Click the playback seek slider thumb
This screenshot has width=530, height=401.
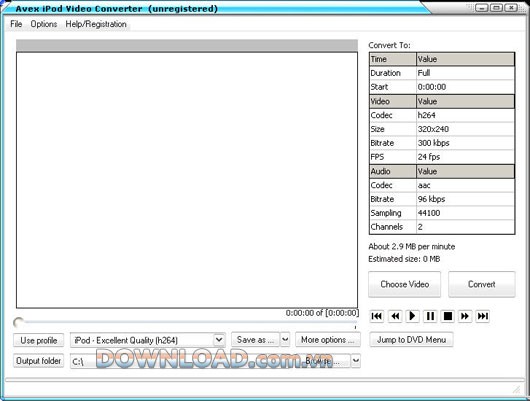[19, 322]
